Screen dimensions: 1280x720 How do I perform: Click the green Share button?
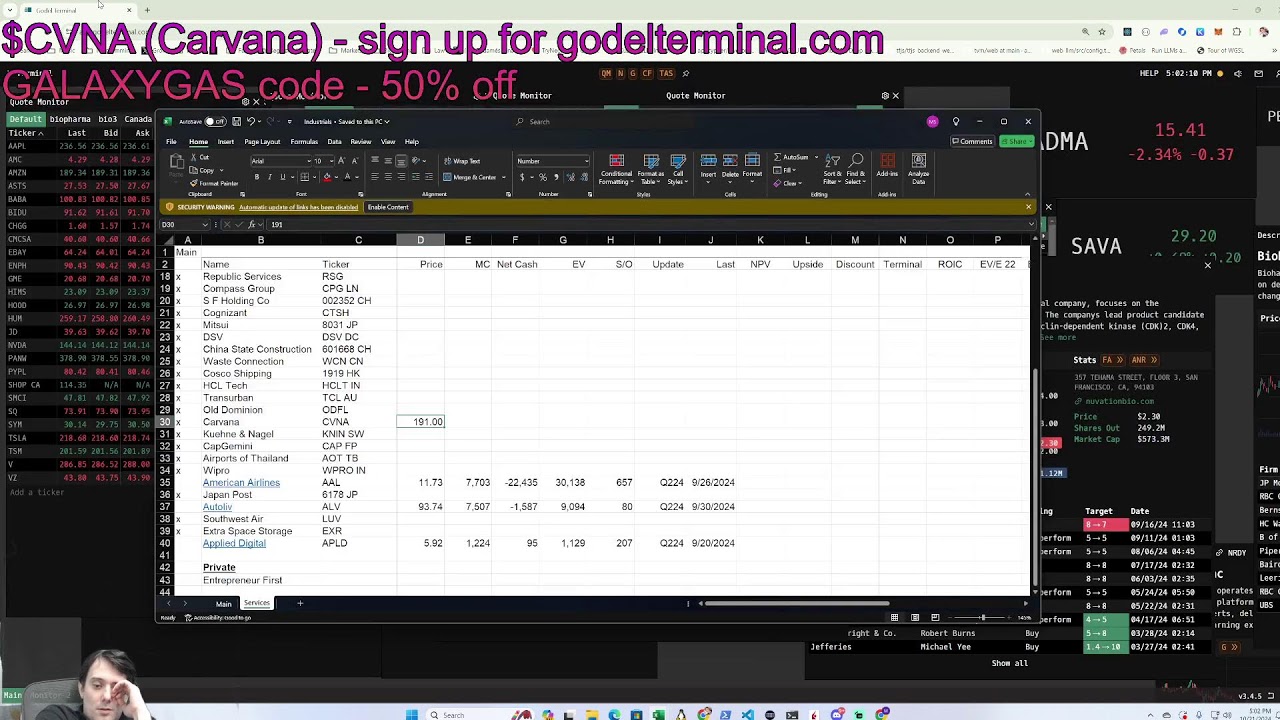click(1018, 142)
